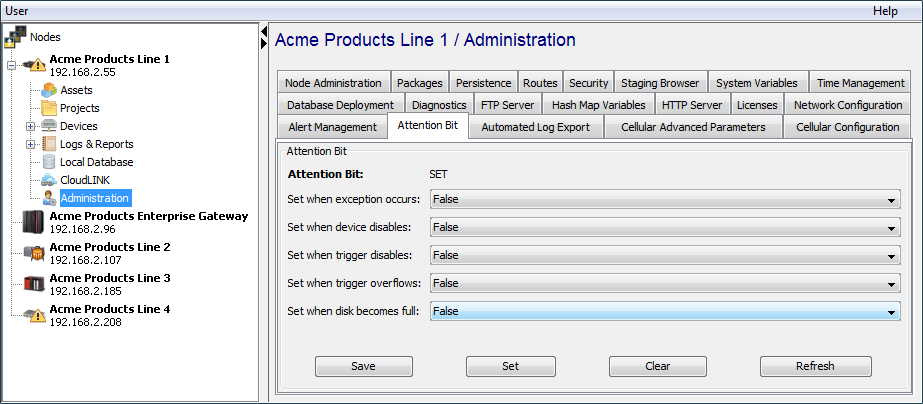Switch to the Database Deployment tab
923x404 pixels.
pos(340,105)
